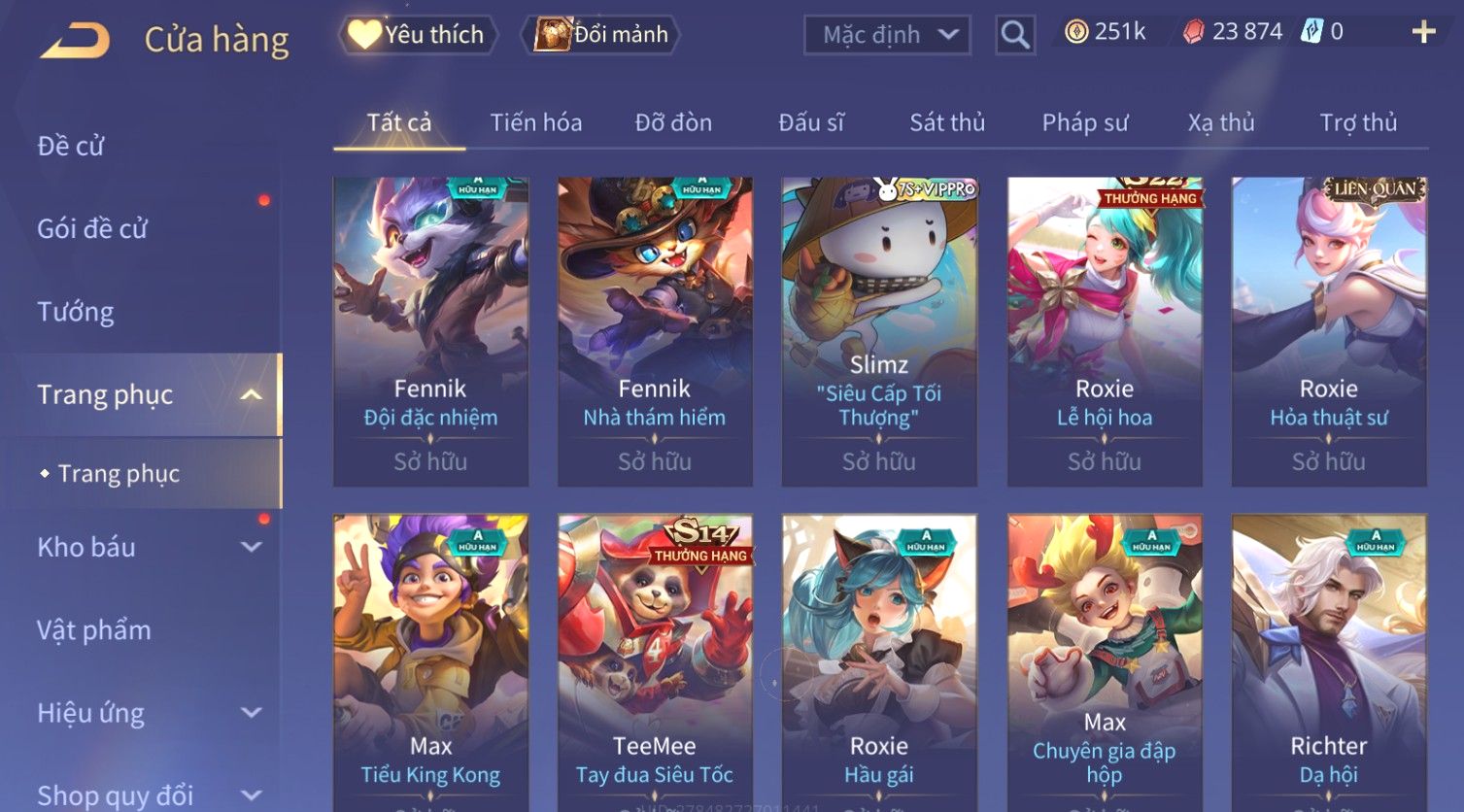Switch to the Sát thủ tab
This screenshot has height=812, width=1464.
(x=947, y=122)
